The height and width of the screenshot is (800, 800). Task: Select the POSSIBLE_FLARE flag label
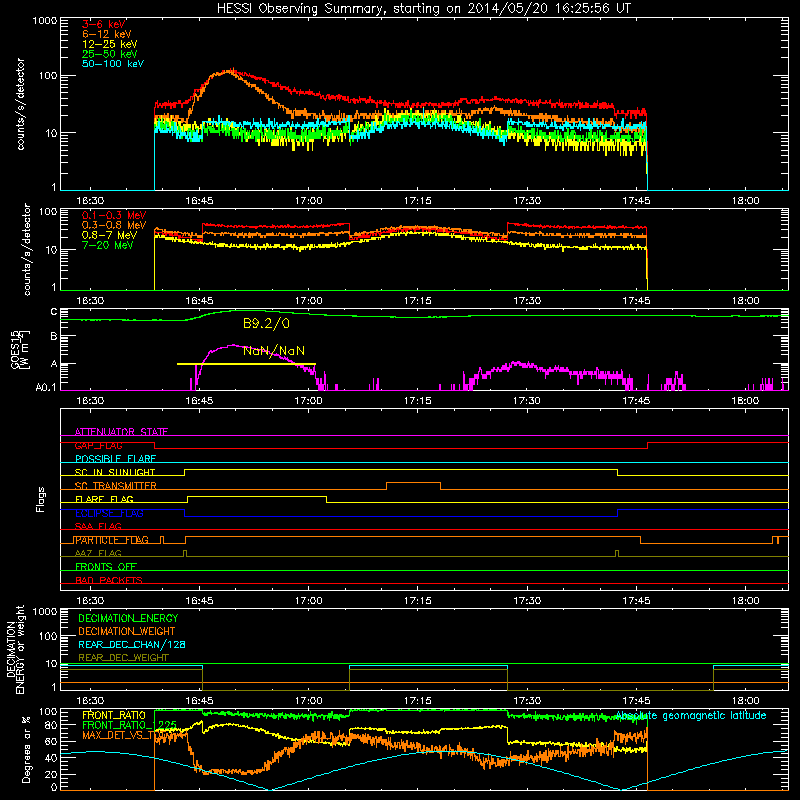coord(115,459)
